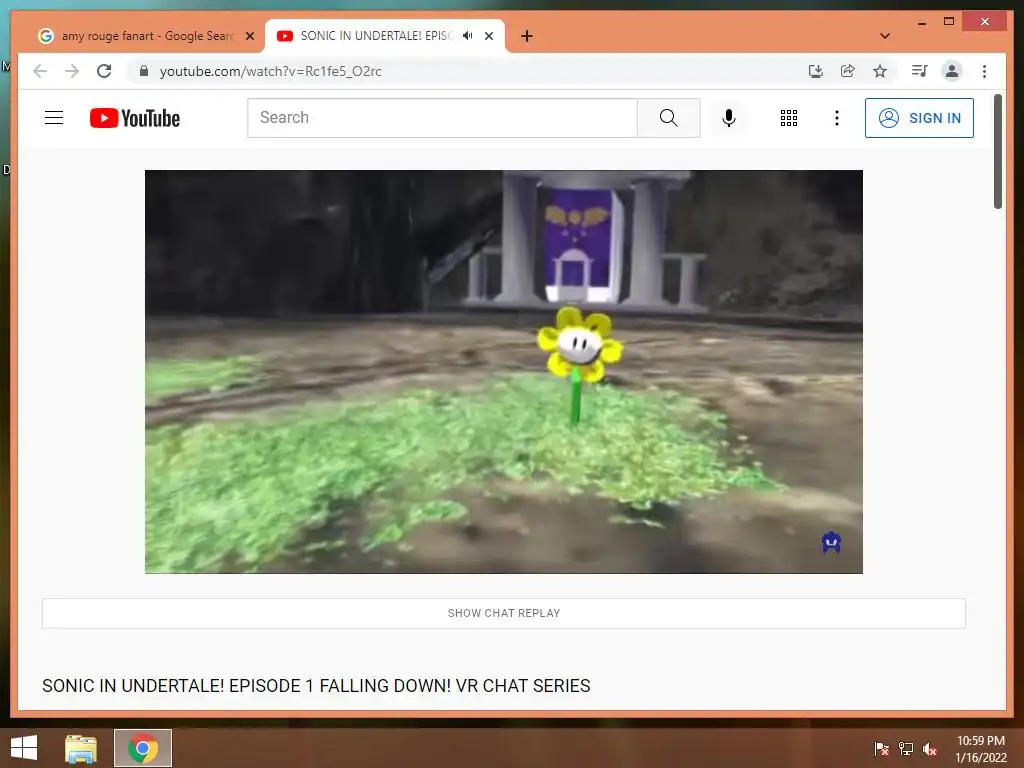The height and width of the screenshot is (768, 1024).
Task: Install app icon in address bar
Action: point(815,71)
